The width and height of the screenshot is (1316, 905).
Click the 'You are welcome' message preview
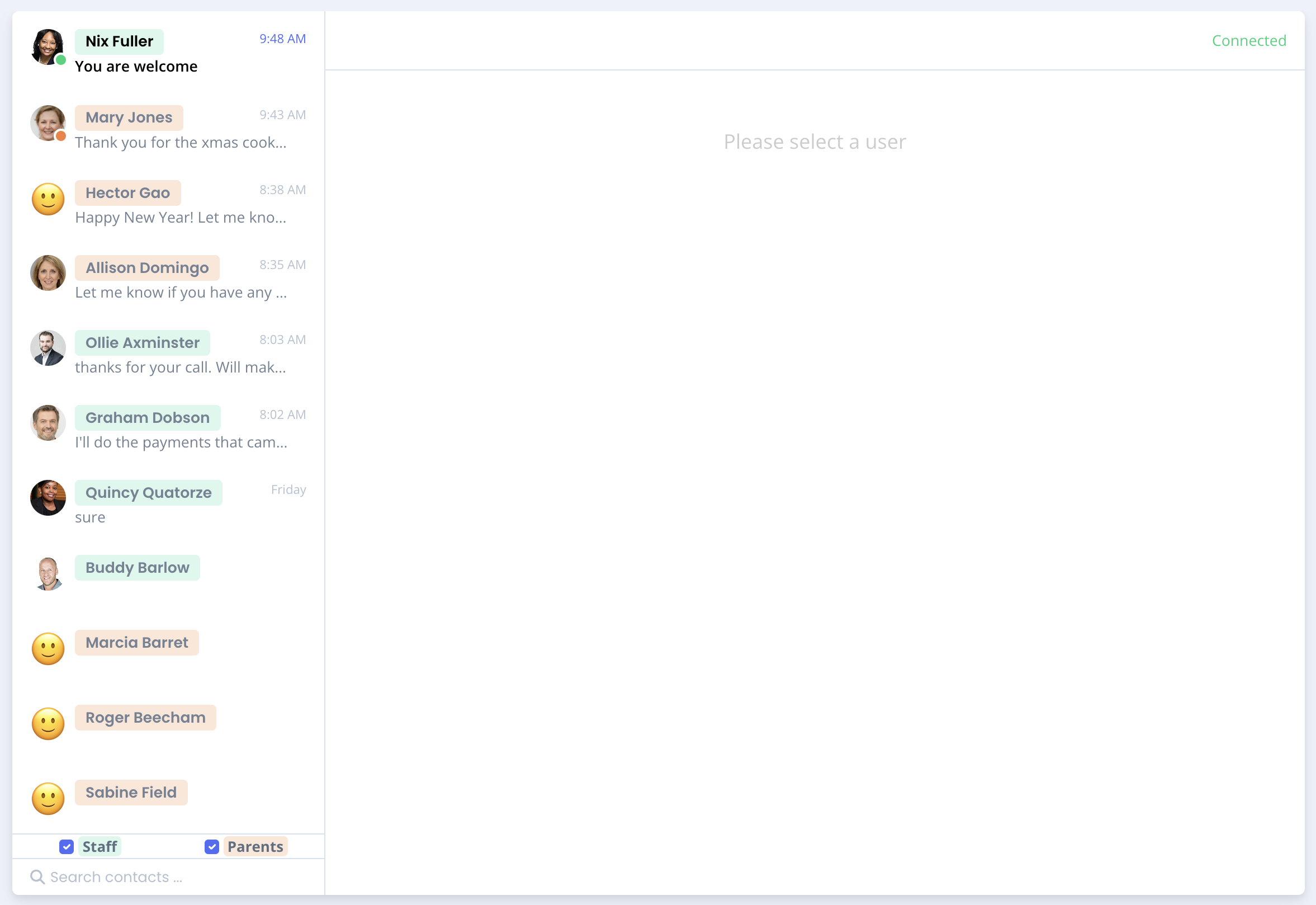136,67
